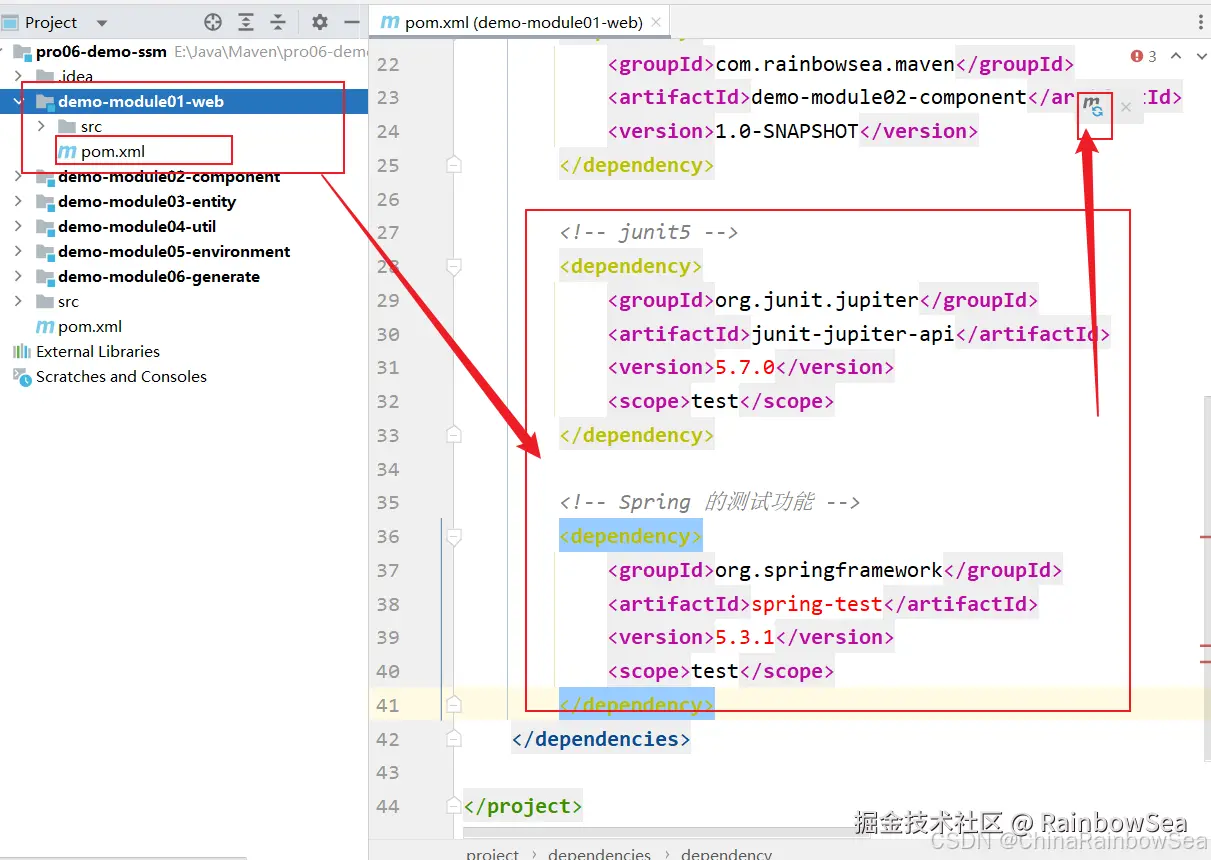Select Scratches and Consoles
Image resolution: width=1211 pixels, height=860 pixels.
tap(121, 376)
